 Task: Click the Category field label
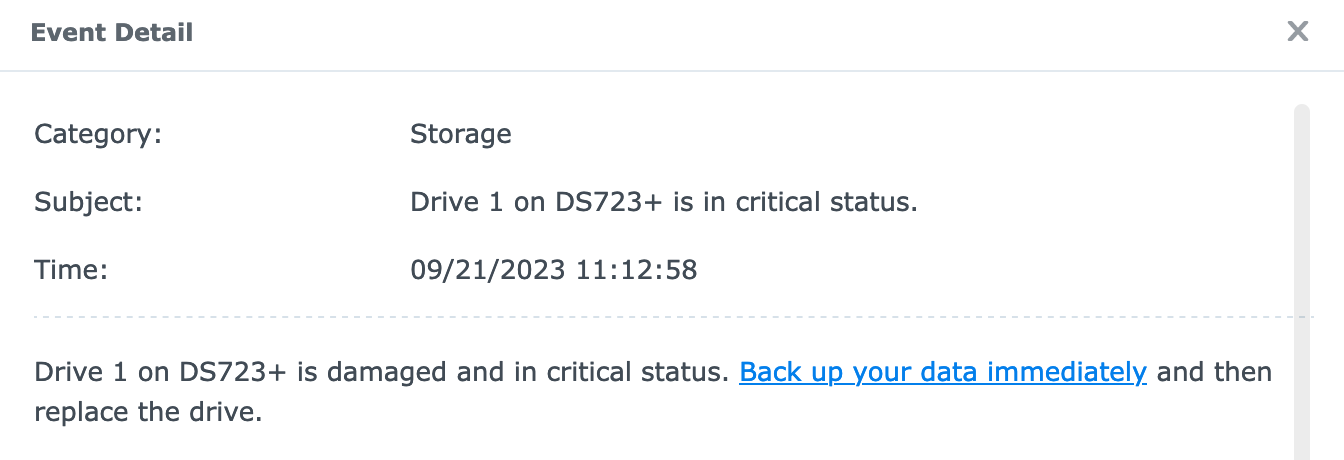click(98, 134)
